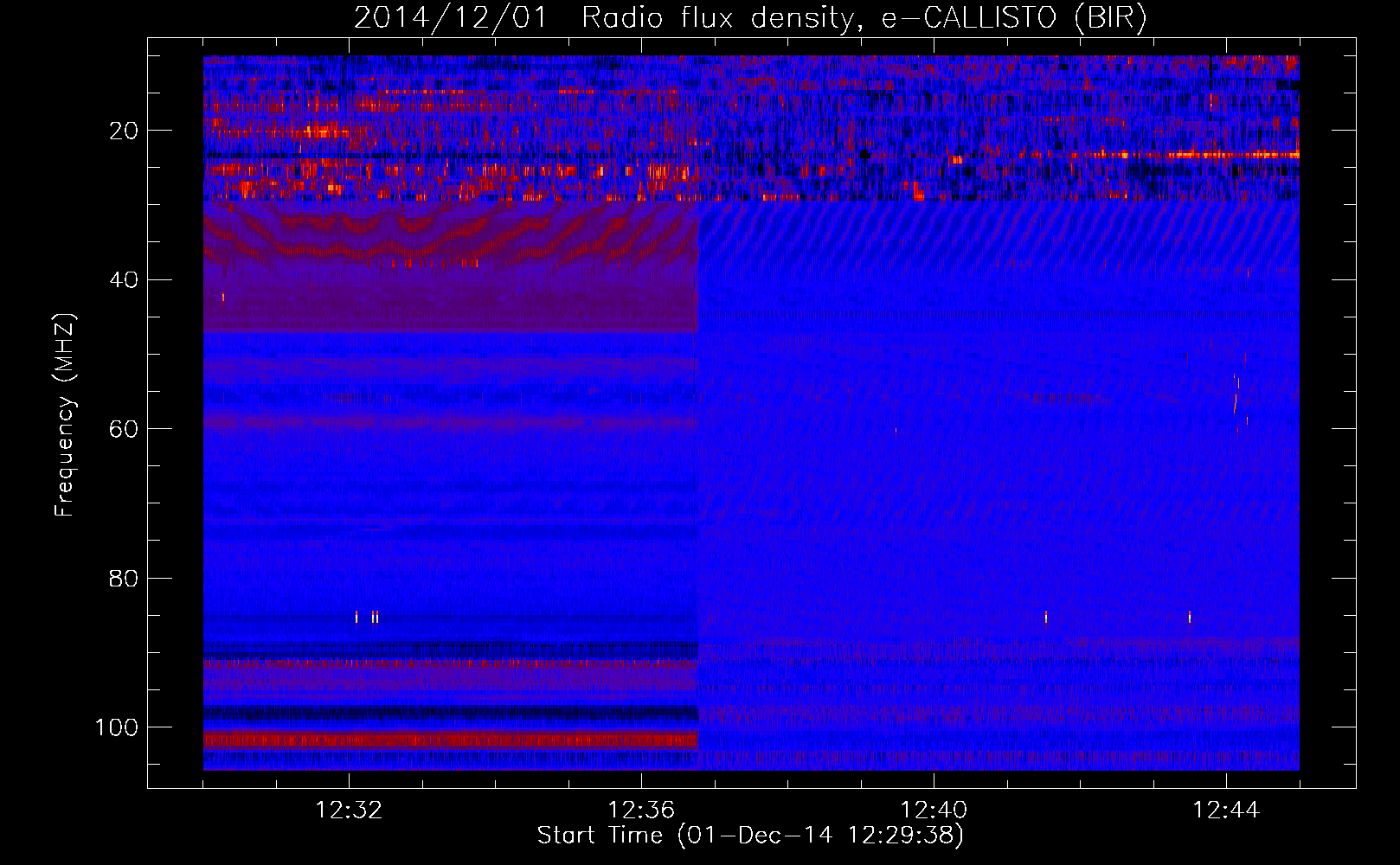Click the 12:32 time tick label

click(x=349, y=811)
